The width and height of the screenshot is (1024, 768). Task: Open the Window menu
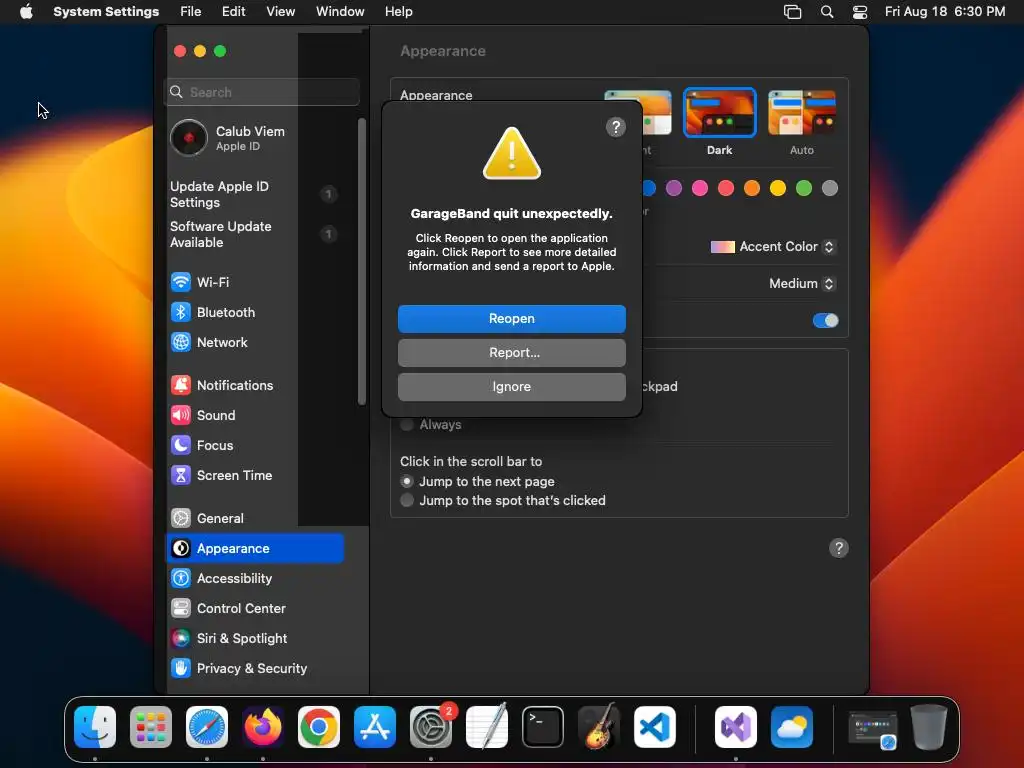(x=340, y=12)
